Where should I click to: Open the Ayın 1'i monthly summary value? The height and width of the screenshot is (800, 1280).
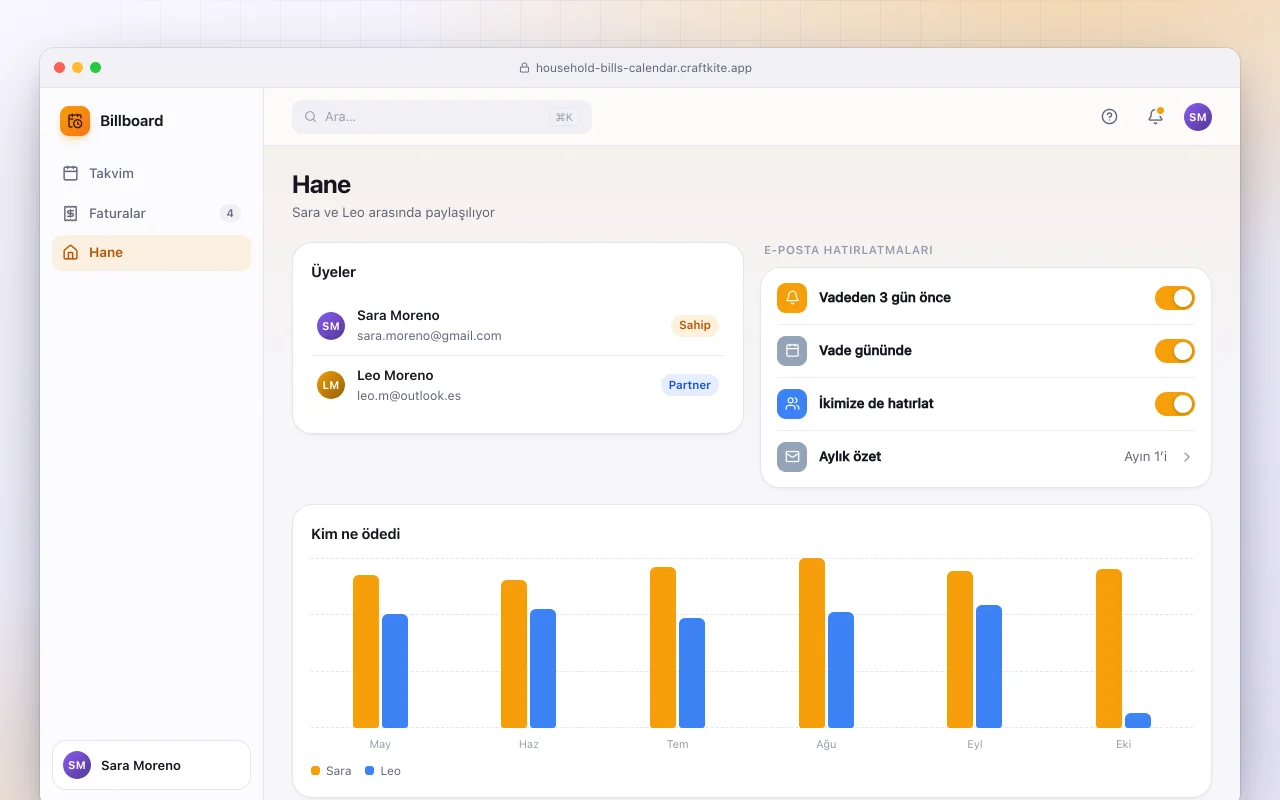1146,457
